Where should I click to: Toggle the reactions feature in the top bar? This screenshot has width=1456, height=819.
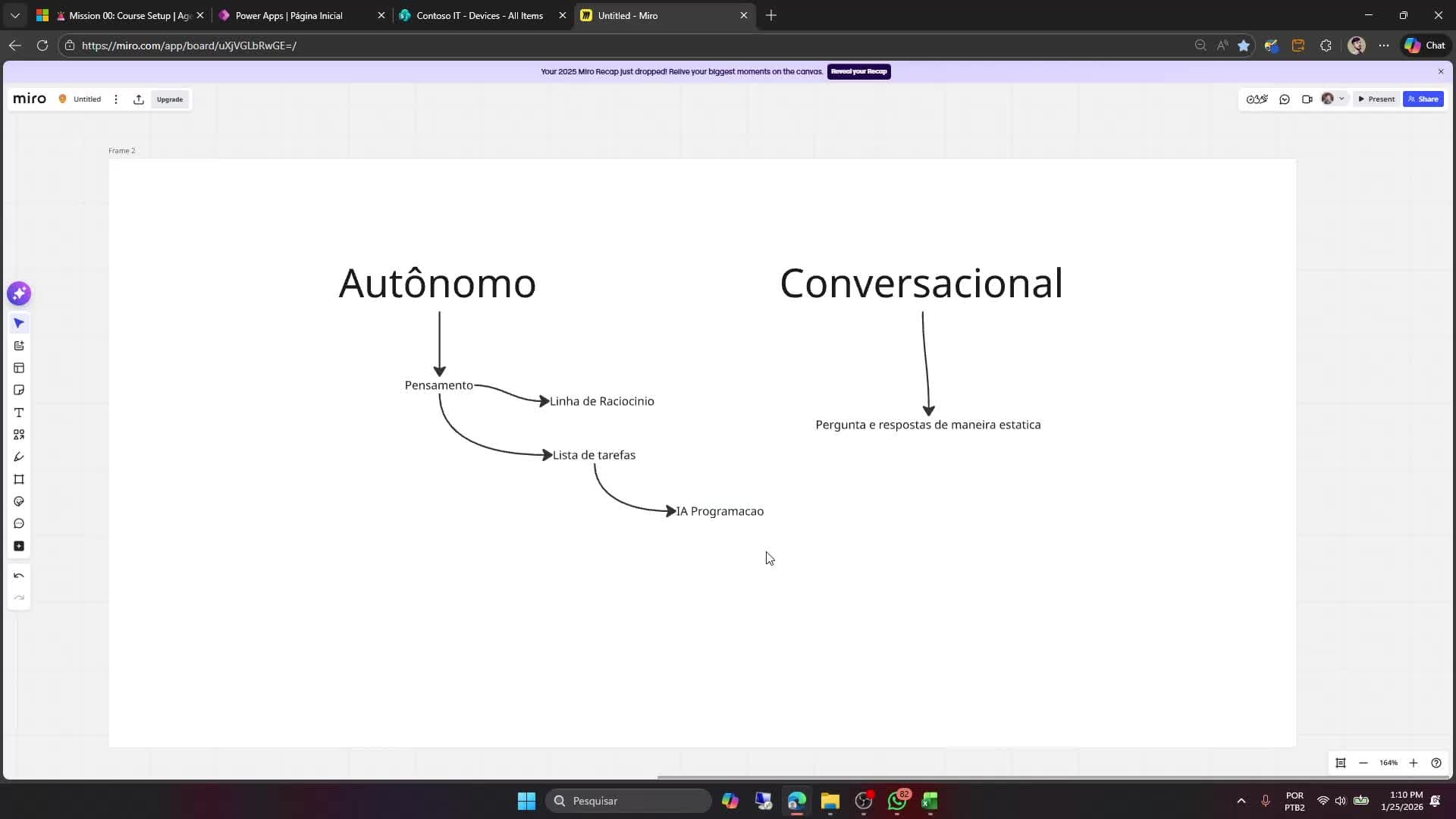1257,99
